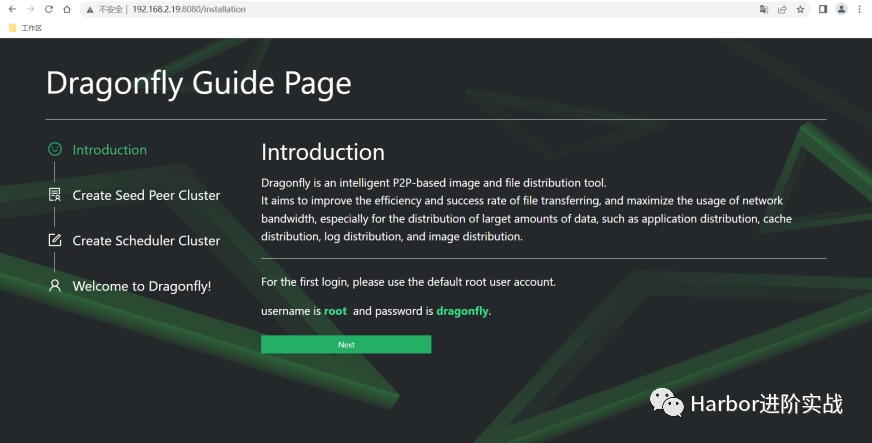Select the Welcome to Dragonfly! step
Viewport: 872px width, 443px height.
click(142, 286)
